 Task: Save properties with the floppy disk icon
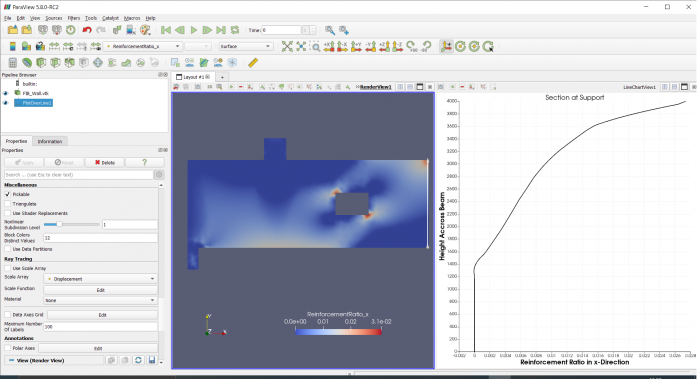[152, 360]
